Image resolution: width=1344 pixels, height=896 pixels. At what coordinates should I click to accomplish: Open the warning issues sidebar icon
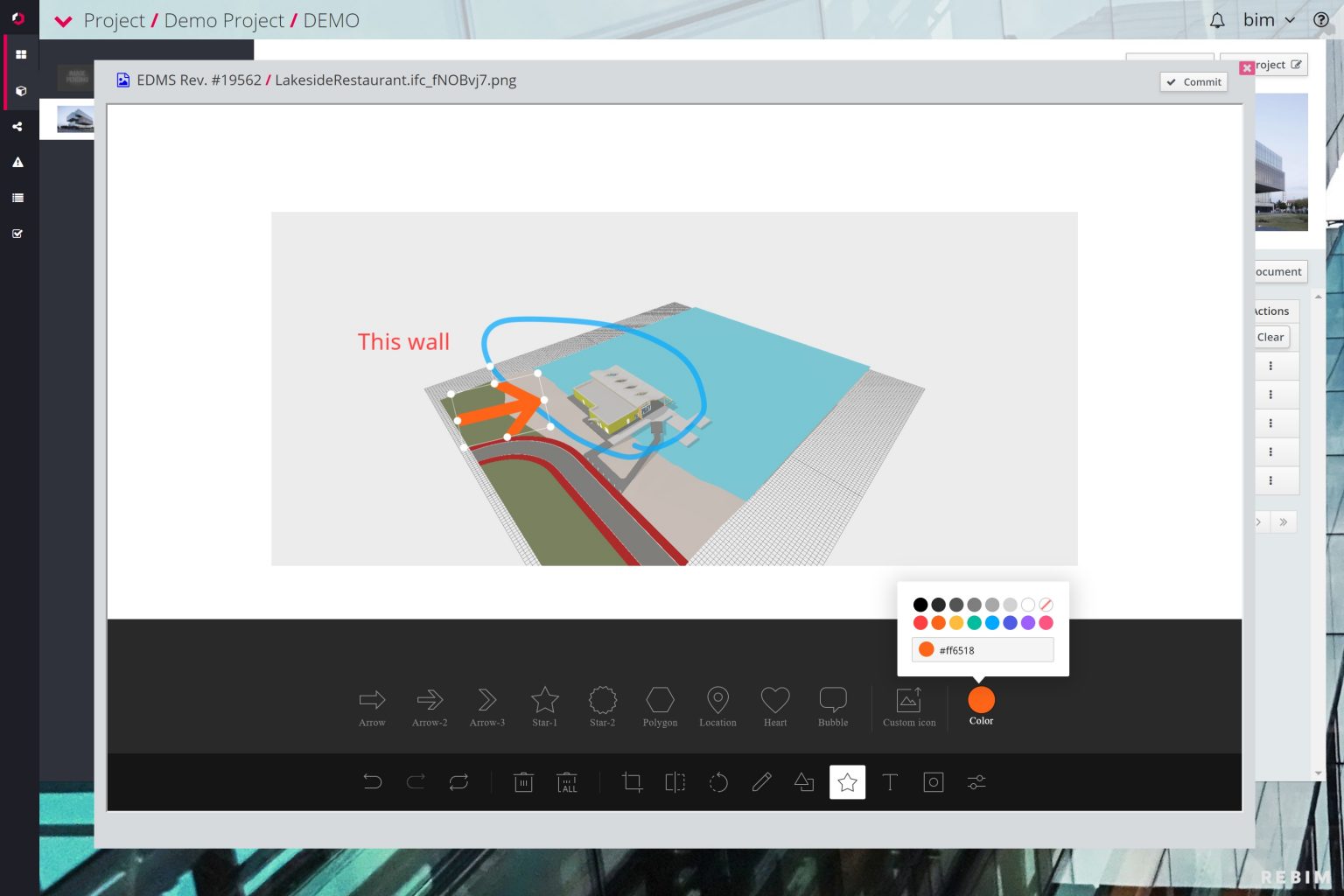[x=17, y=162]
